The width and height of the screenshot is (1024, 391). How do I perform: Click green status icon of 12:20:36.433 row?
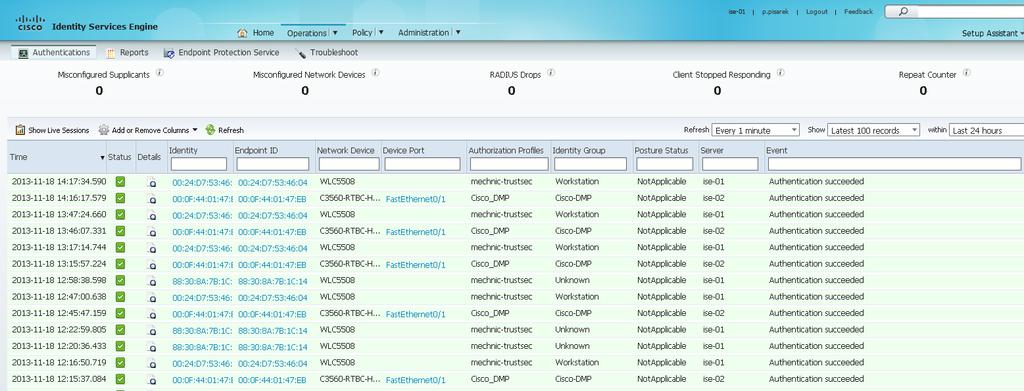(120, 346)
